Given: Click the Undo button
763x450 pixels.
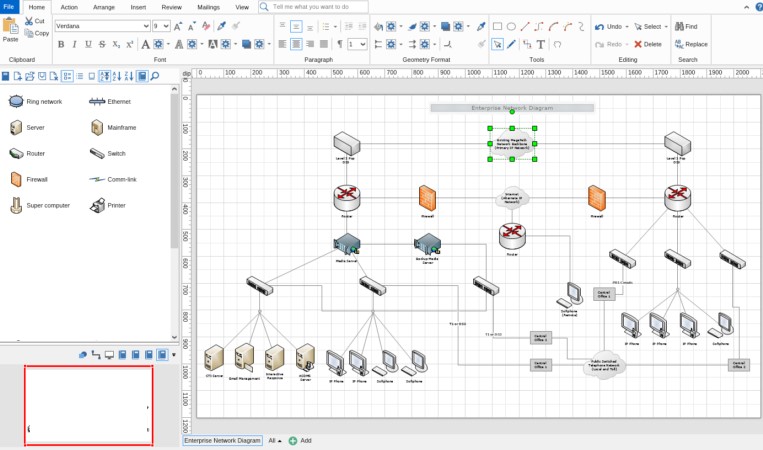Looking at the screenshot, I should [608, 27].
